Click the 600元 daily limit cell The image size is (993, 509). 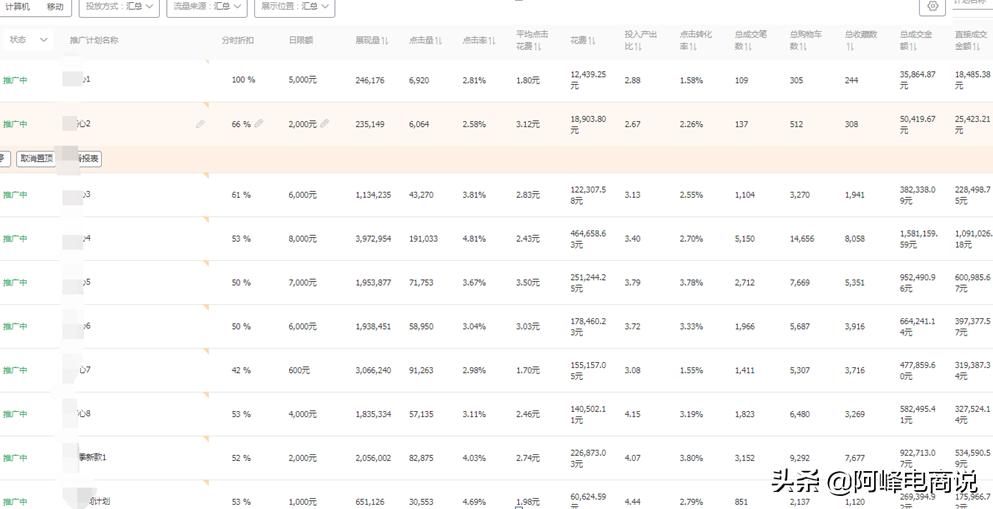pyautogui.click(x=299, y=370)
